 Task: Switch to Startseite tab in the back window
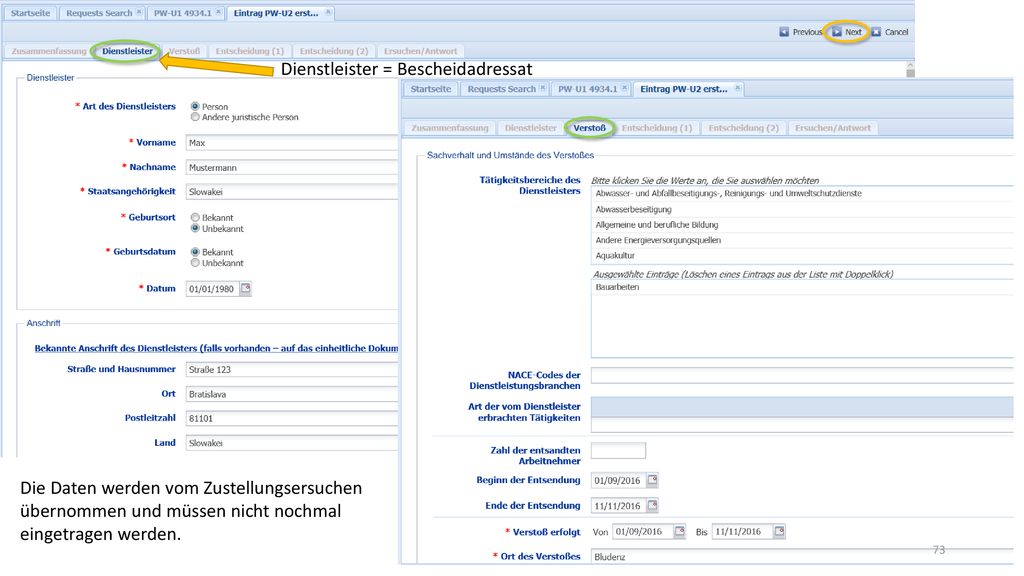[x=31, y=13]
